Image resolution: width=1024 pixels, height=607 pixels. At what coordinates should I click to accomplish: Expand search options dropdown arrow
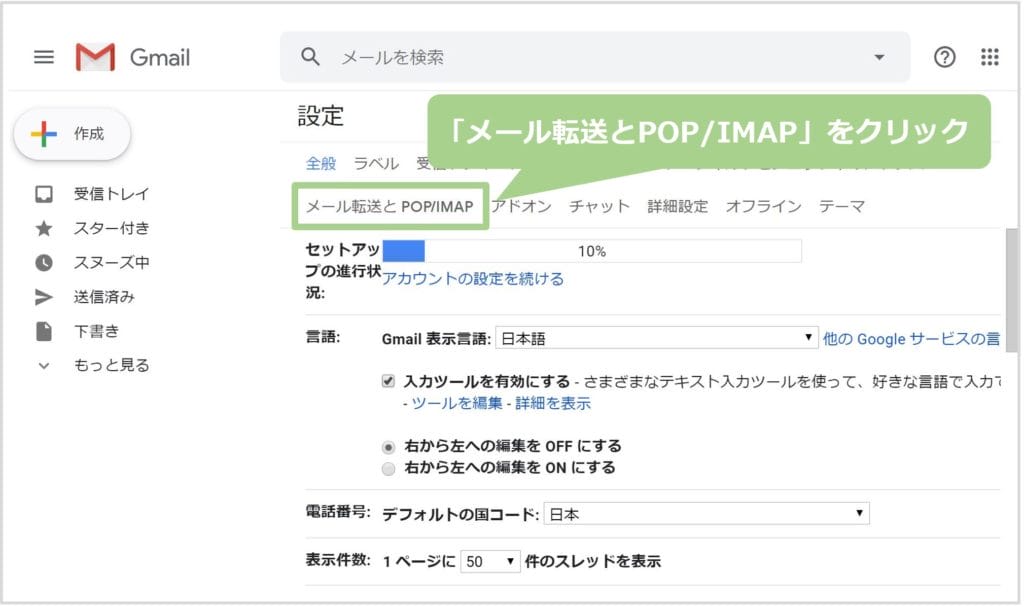tap(879, 57)
